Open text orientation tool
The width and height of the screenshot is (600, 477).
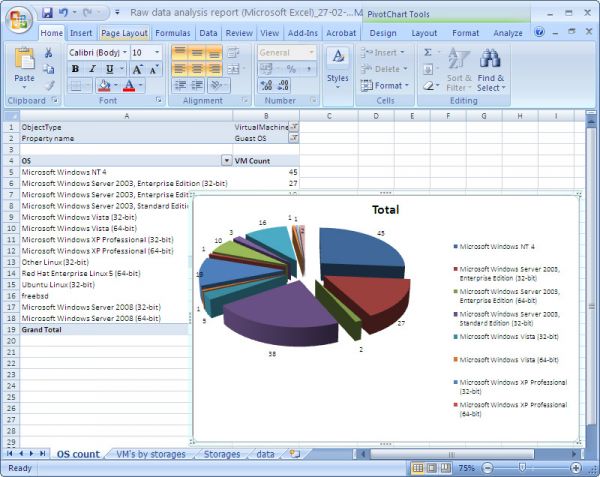(216, 85)
